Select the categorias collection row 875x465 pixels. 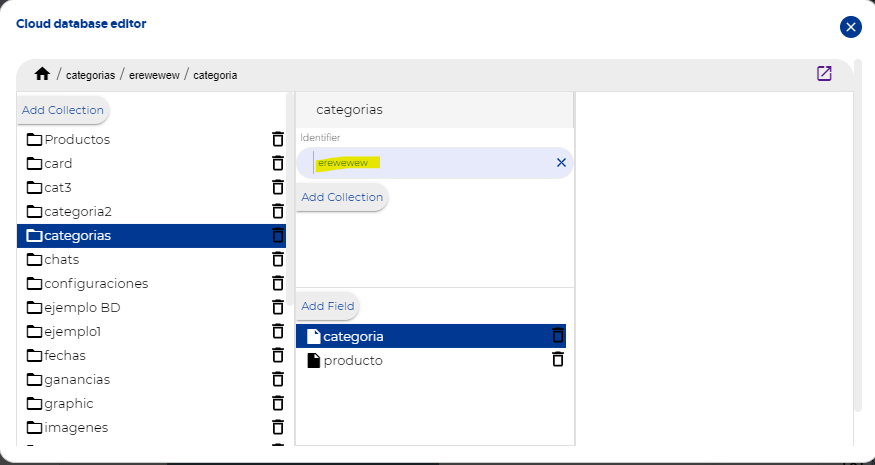151,236
